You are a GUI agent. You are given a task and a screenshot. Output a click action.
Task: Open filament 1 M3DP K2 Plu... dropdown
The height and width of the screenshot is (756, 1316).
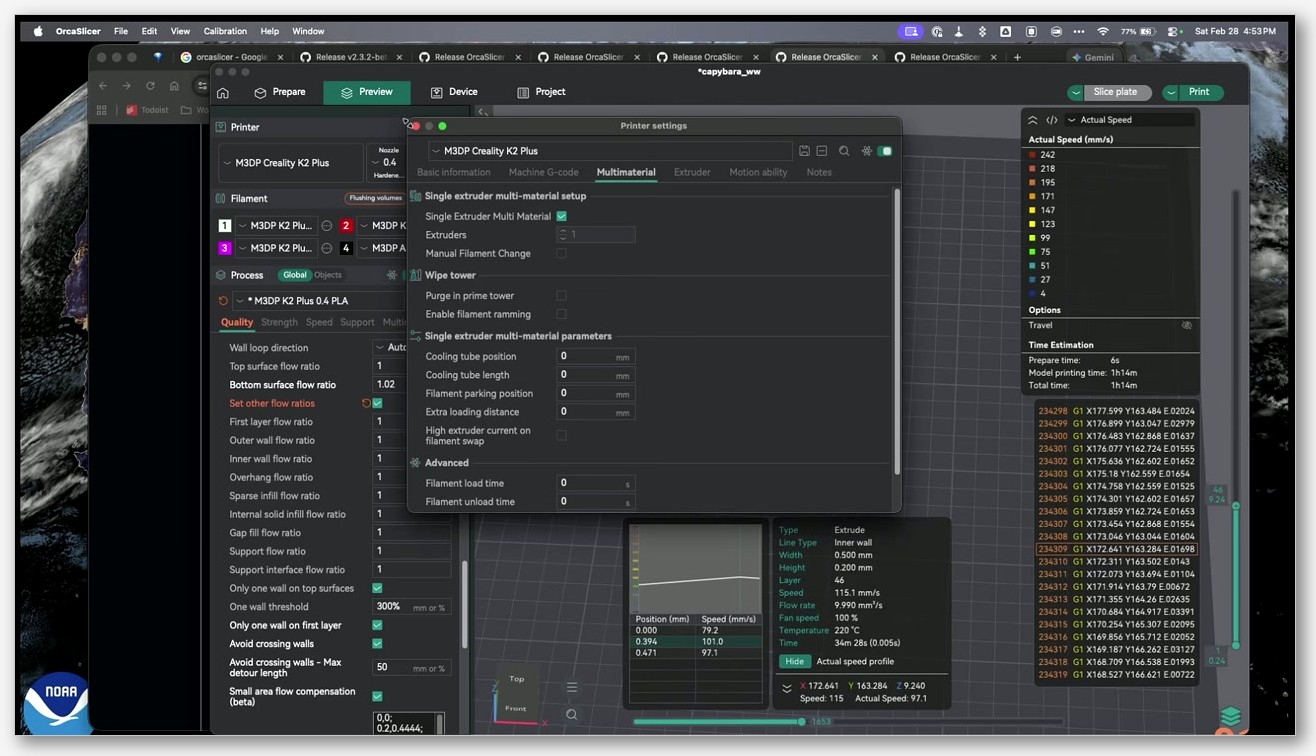point(277,226)
